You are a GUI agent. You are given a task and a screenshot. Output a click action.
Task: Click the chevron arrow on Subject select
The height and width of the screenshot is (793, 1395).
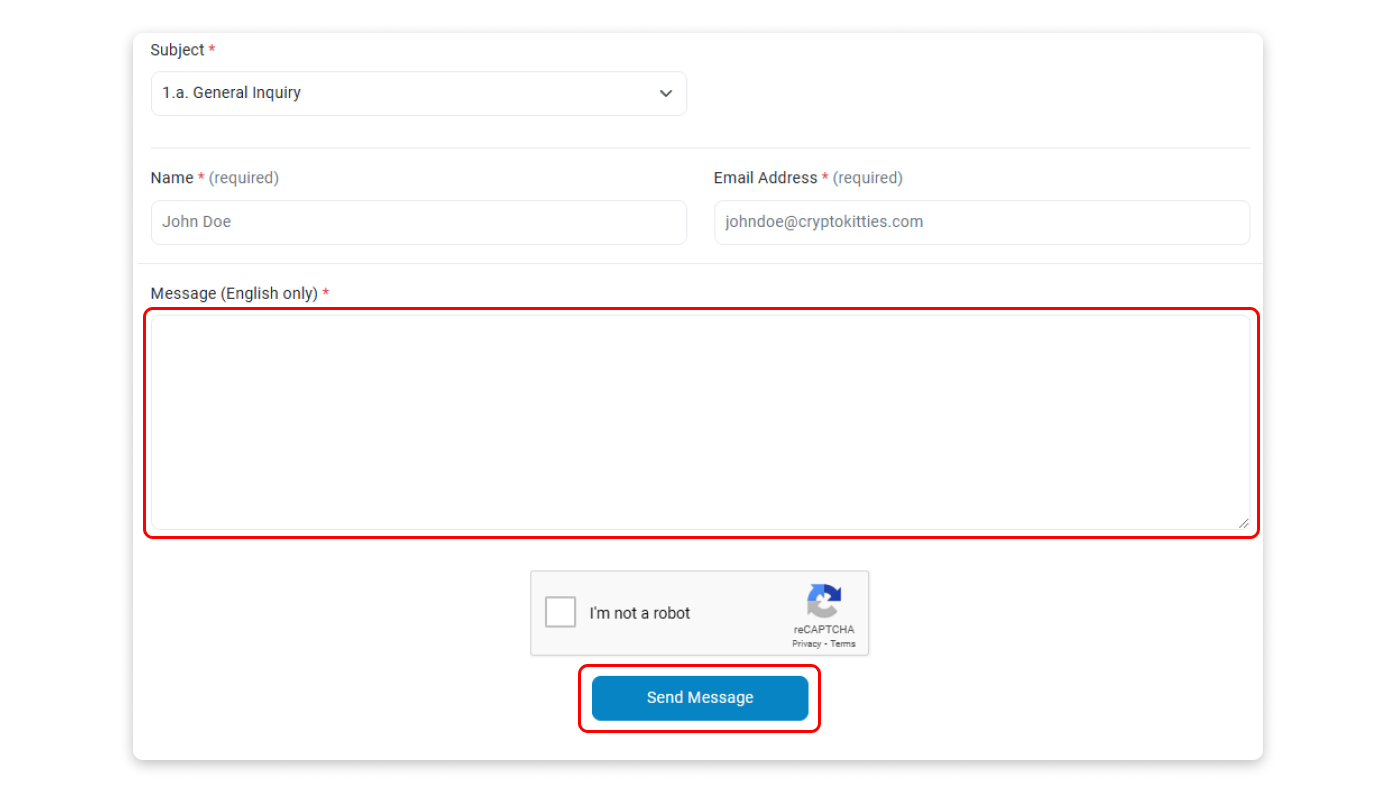666,93
